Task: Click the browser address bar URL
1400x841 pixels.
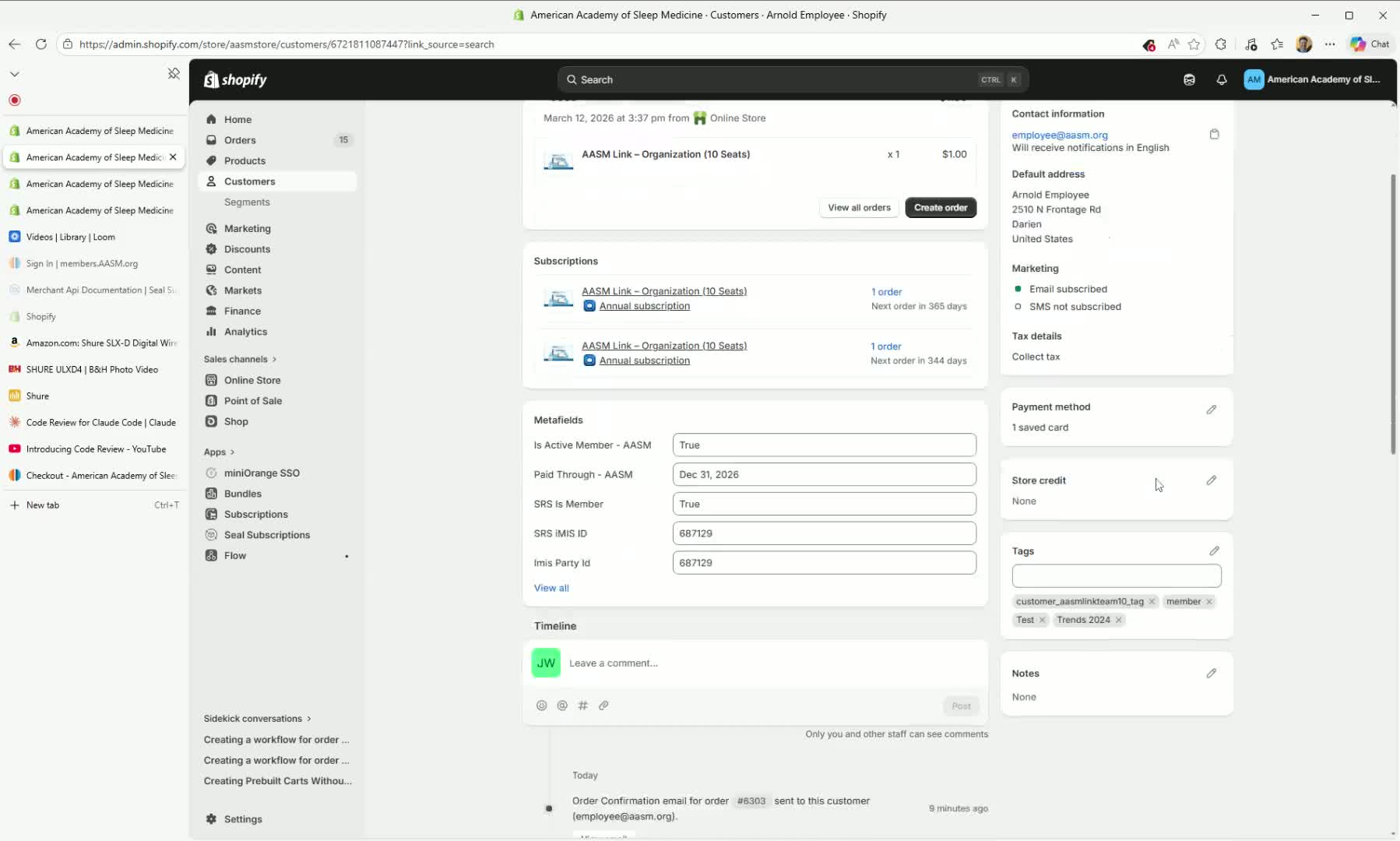Action: click(x=287, y=44)
